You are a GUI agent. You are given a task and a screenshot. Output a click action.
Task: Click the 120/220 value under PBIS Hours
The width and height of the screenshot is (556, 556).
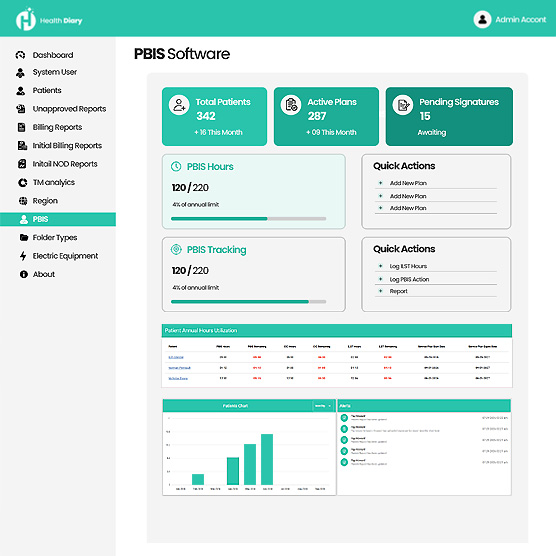pyautogui.click(x=190, y=188)
